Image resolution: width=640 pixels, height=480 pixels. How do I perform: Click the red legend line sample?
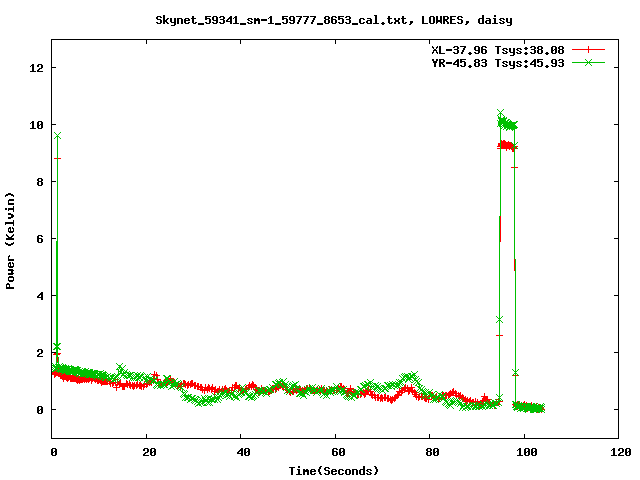[x=588, y=50]
